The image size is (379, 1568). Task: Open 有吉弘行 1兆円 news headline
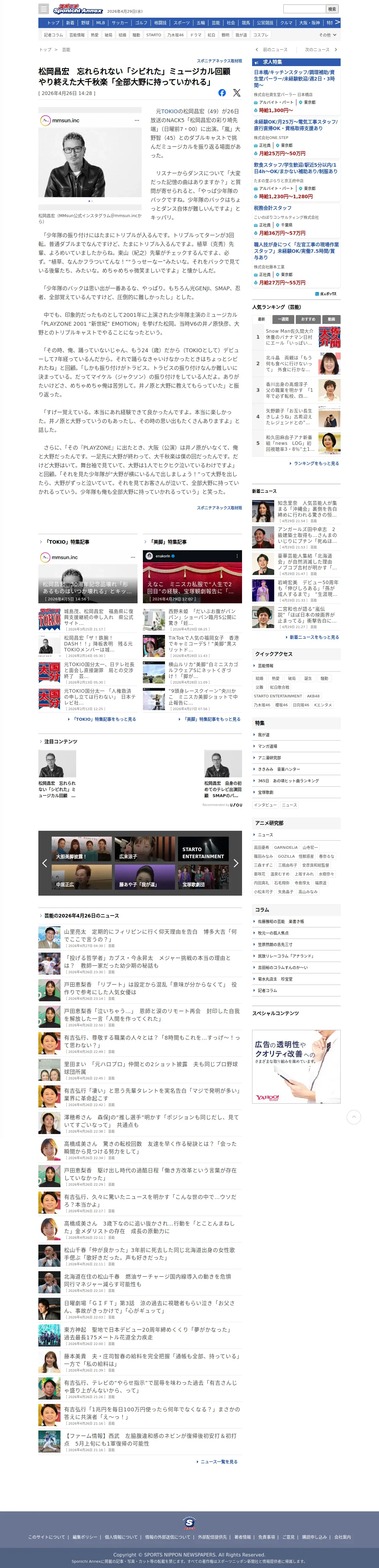152,1413
